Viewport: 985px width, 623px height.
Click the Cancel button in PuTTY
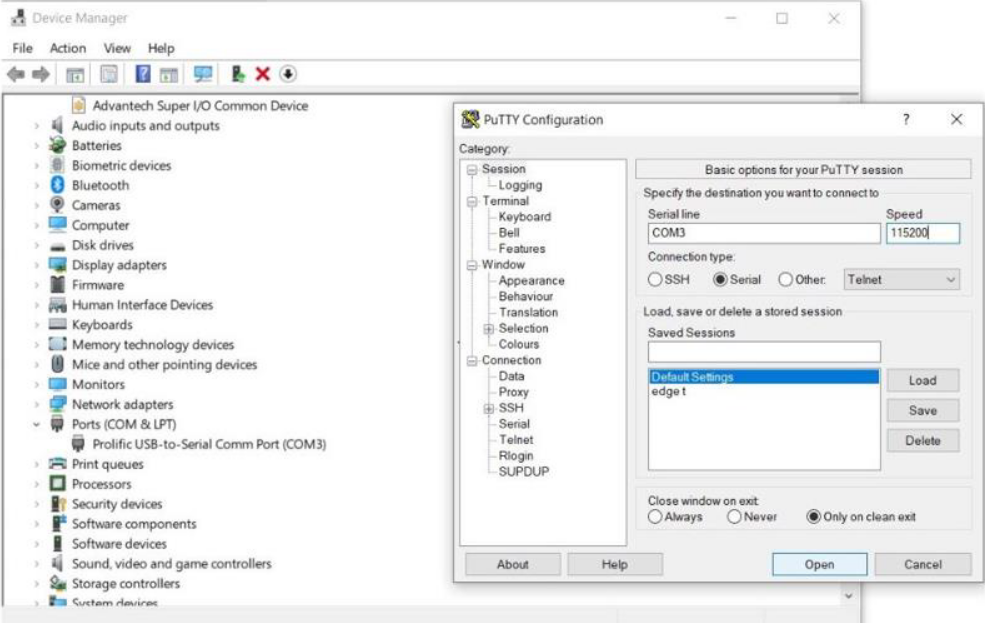pos(922,564)
